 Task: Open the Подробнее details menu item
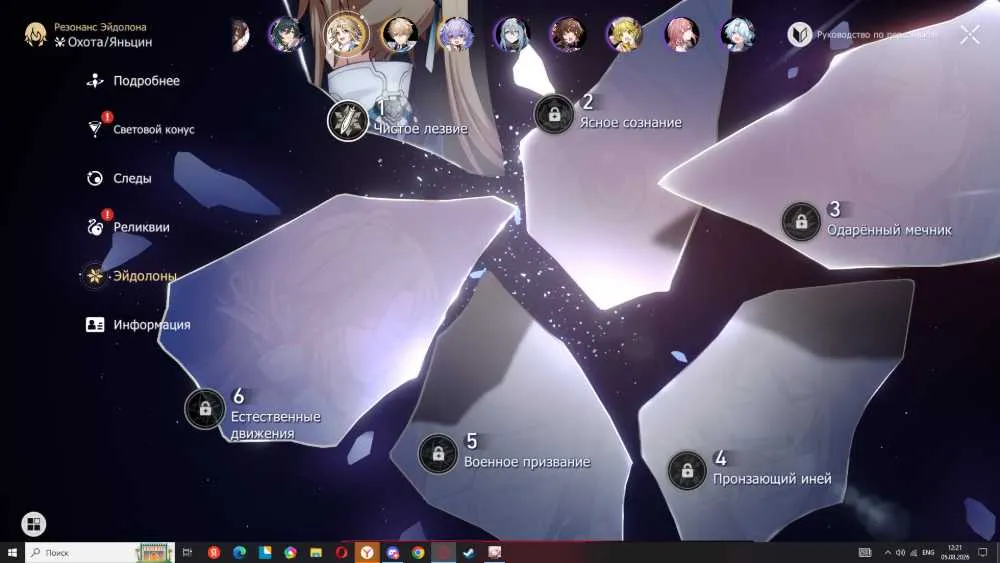click(x=133, y=81)
